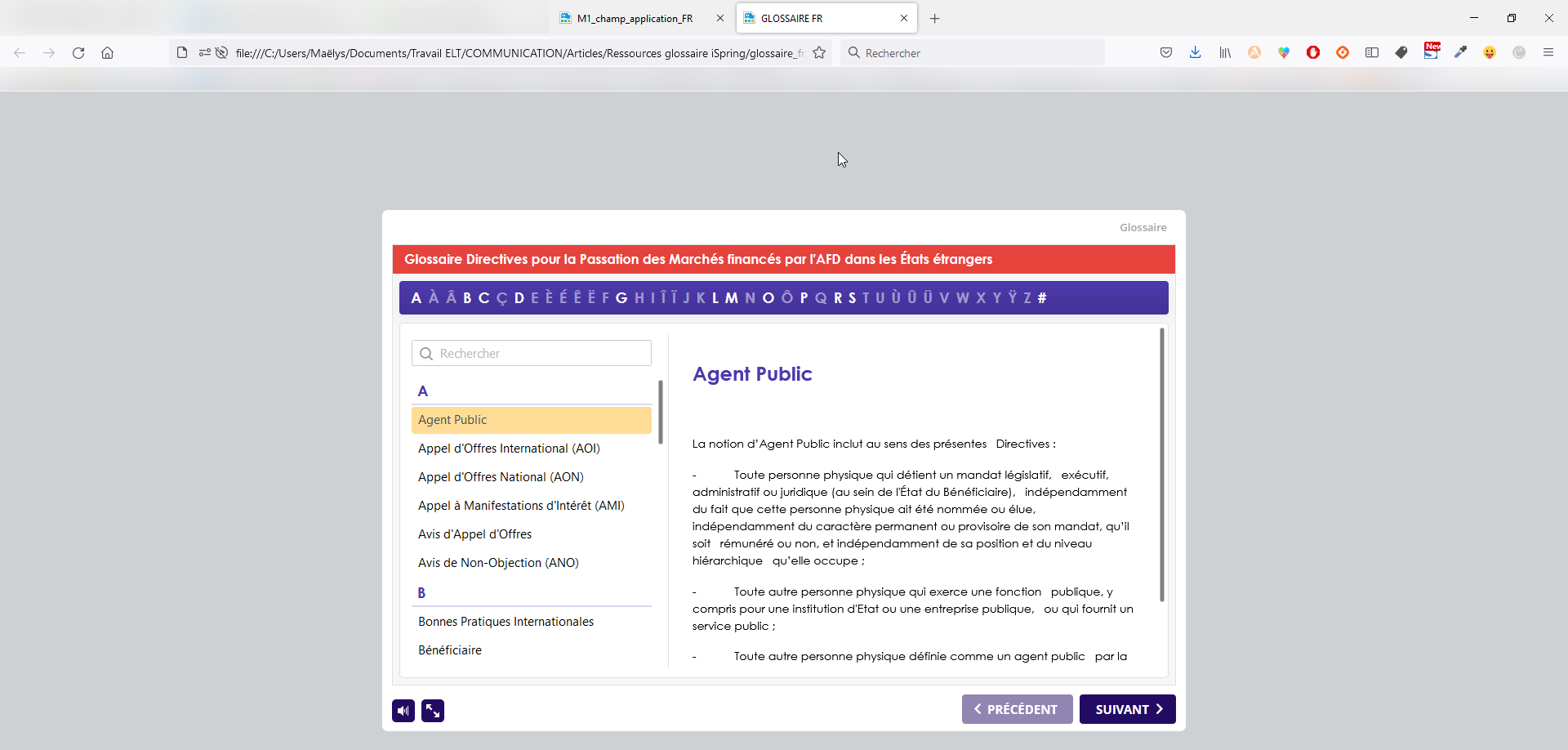
Task: Select Appel d'Offres International (AOI) term
Action: (x=509, y=449)
